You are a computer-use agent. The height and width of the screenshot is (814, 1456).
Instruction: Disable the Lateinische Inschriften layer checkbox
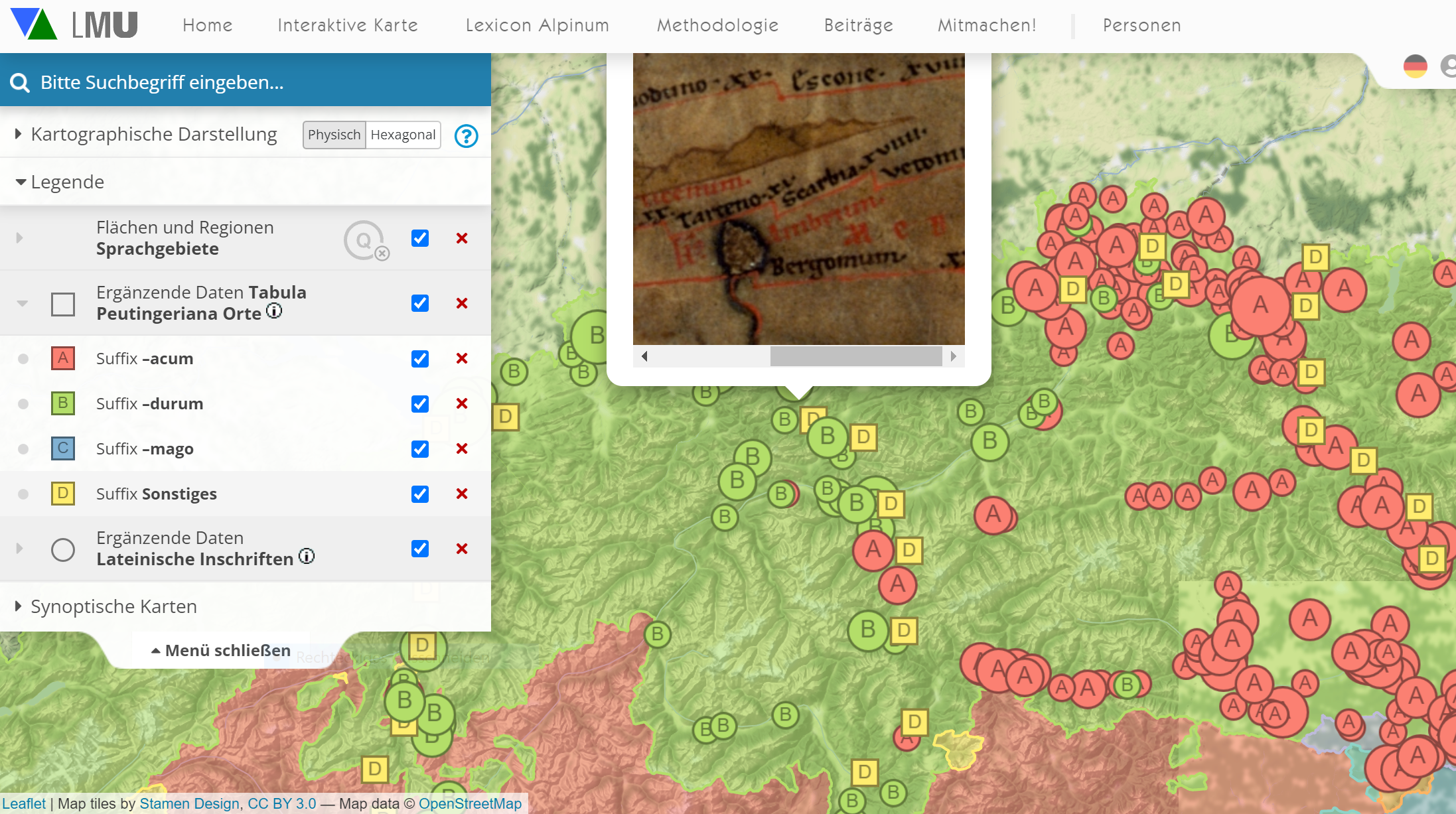420,549
